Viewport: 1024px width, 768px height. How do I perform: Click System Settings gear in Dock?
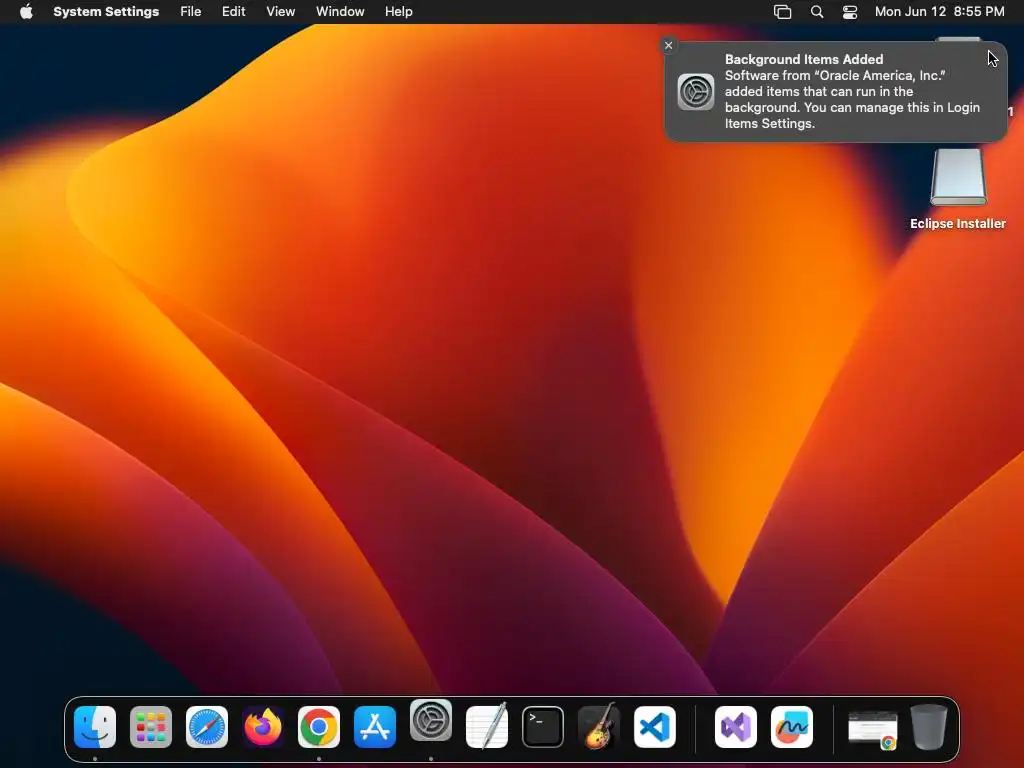coord(431,720)
